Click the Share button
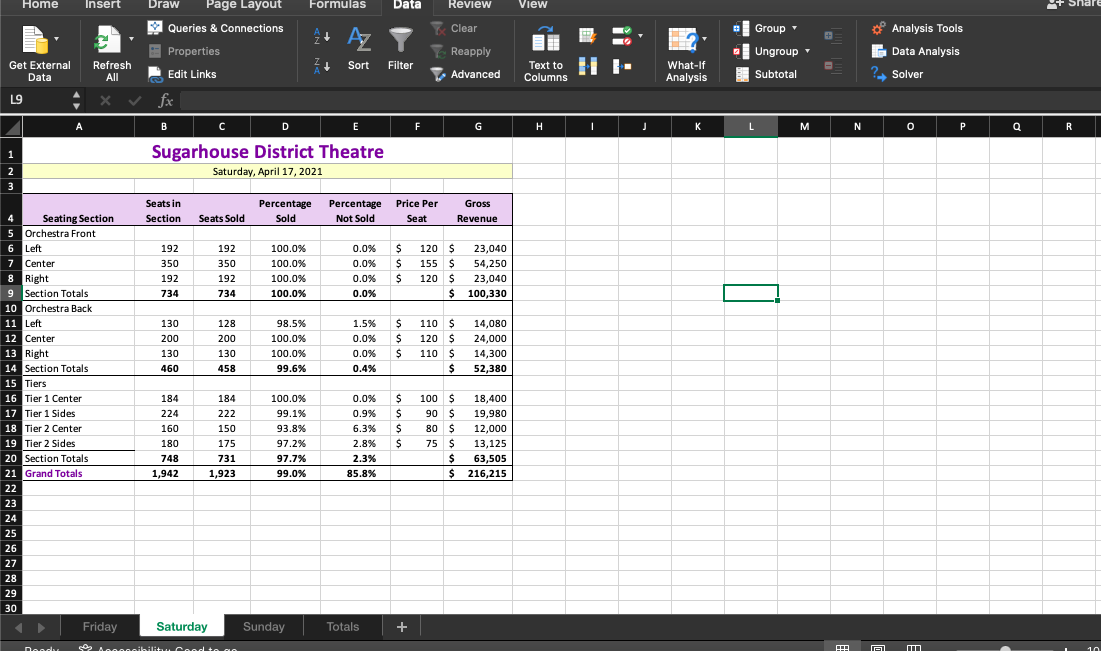This screenshot has width=1101, height=651. pyautogui.click(x=1074, y=4)
